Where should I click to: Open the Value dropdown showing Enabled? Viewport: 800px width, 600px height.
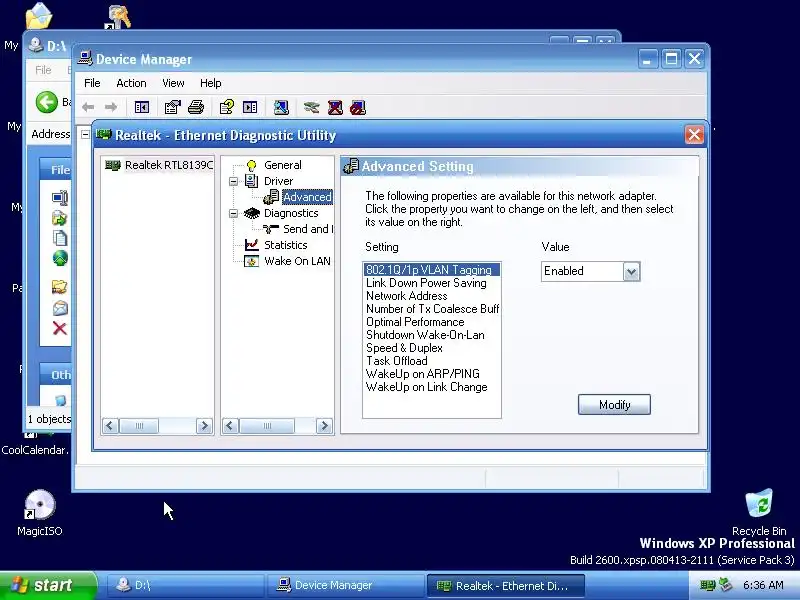click(x=631, y=271)
